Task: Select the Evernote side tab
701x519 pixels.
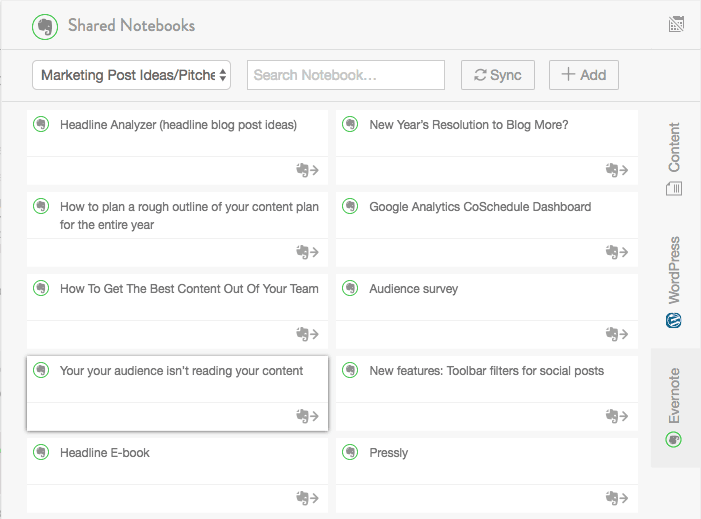Action: [674, 407]
